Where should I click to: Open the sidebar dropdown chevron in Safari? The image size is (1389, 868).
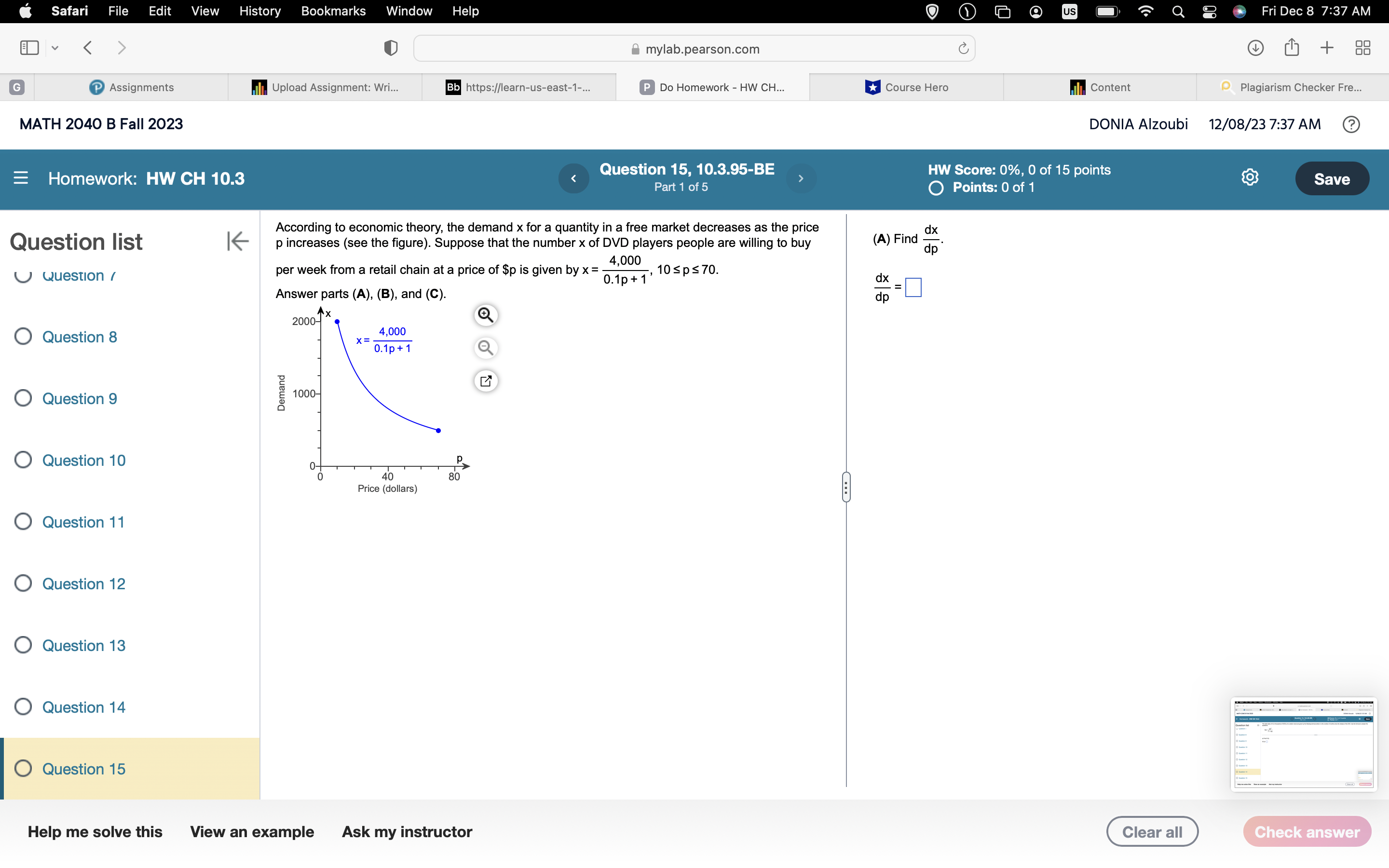click(x=54, y=48)
